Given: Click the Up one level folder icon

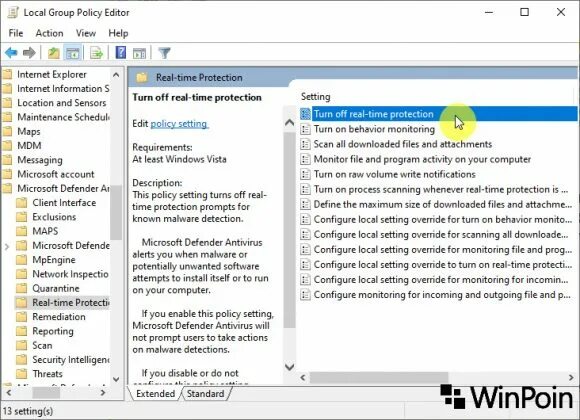Looking at the screenshot, I should coord(54,53).
